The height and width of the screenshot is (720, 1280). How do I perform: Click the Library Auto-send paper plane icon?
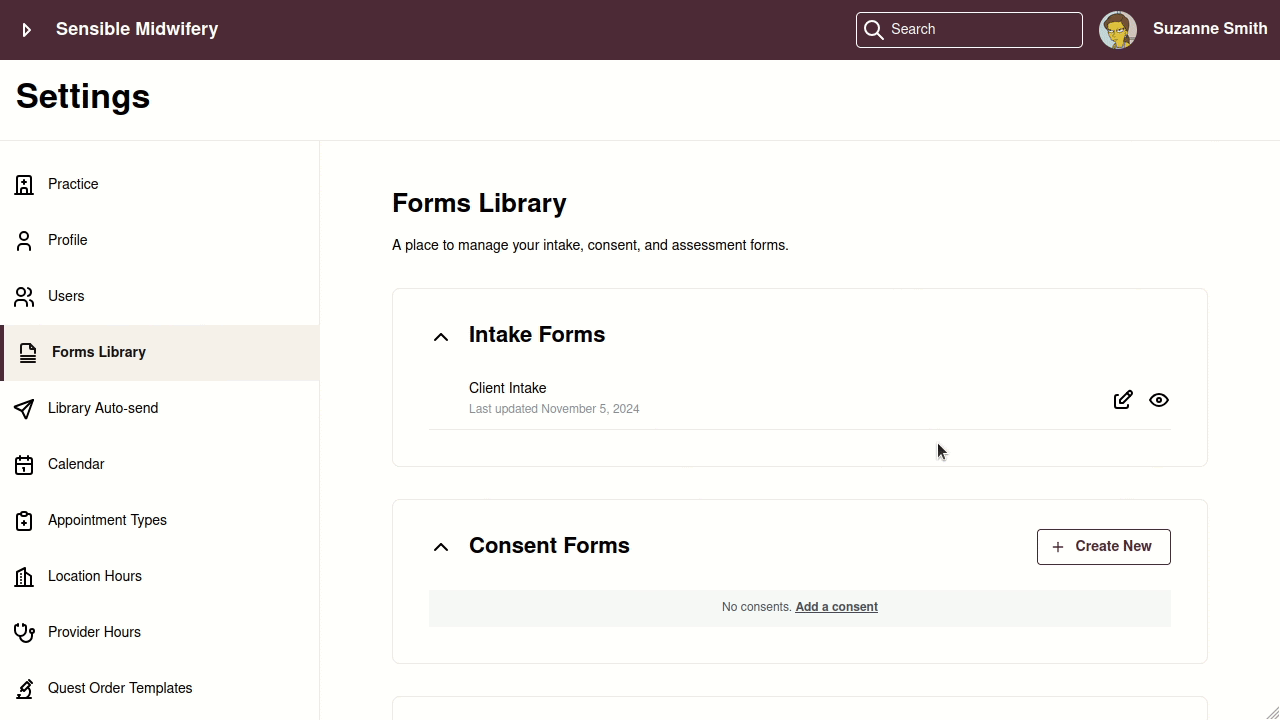(x=24, y=409)
